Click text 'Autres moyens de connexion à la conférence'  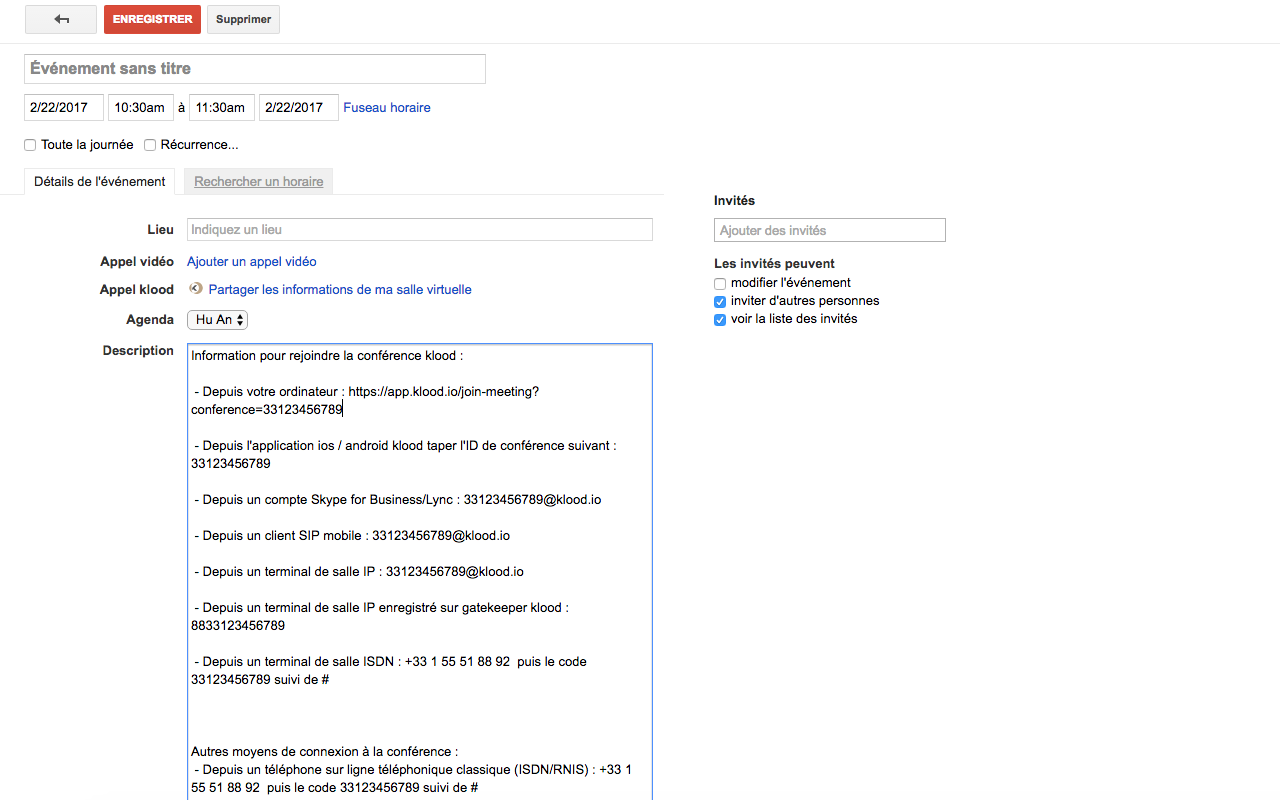325,752
